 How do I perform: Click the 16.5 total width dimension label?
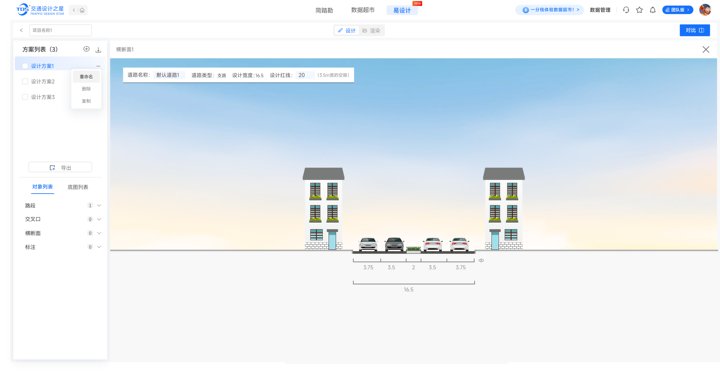tap(409, 290)
